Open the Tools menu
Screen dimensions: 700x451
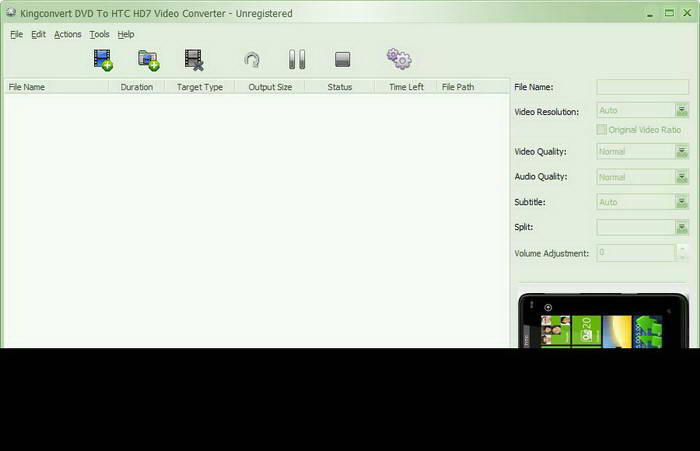click(99, 34)
